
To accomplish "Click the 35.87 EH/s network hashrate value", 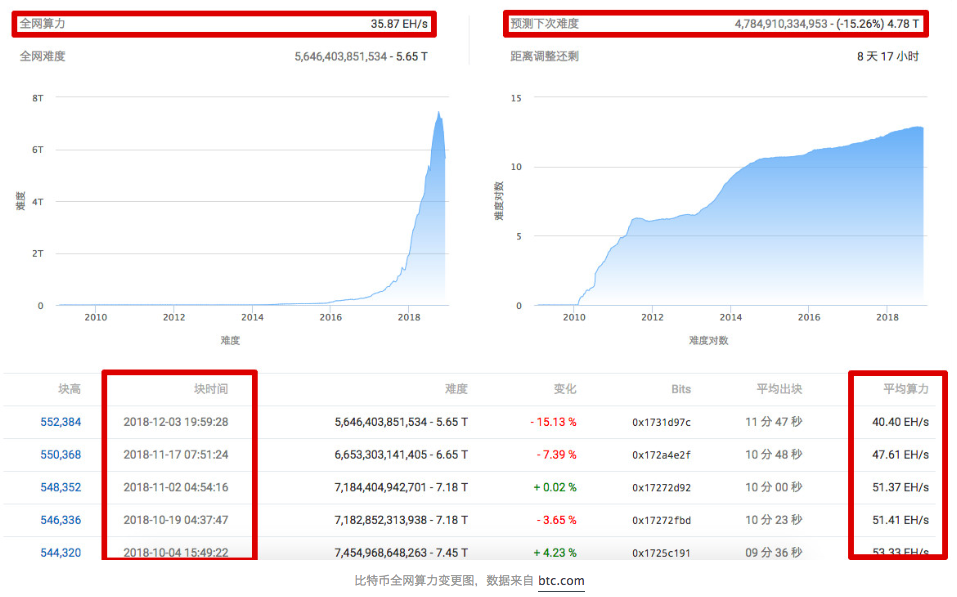I will tap(399, 24).
